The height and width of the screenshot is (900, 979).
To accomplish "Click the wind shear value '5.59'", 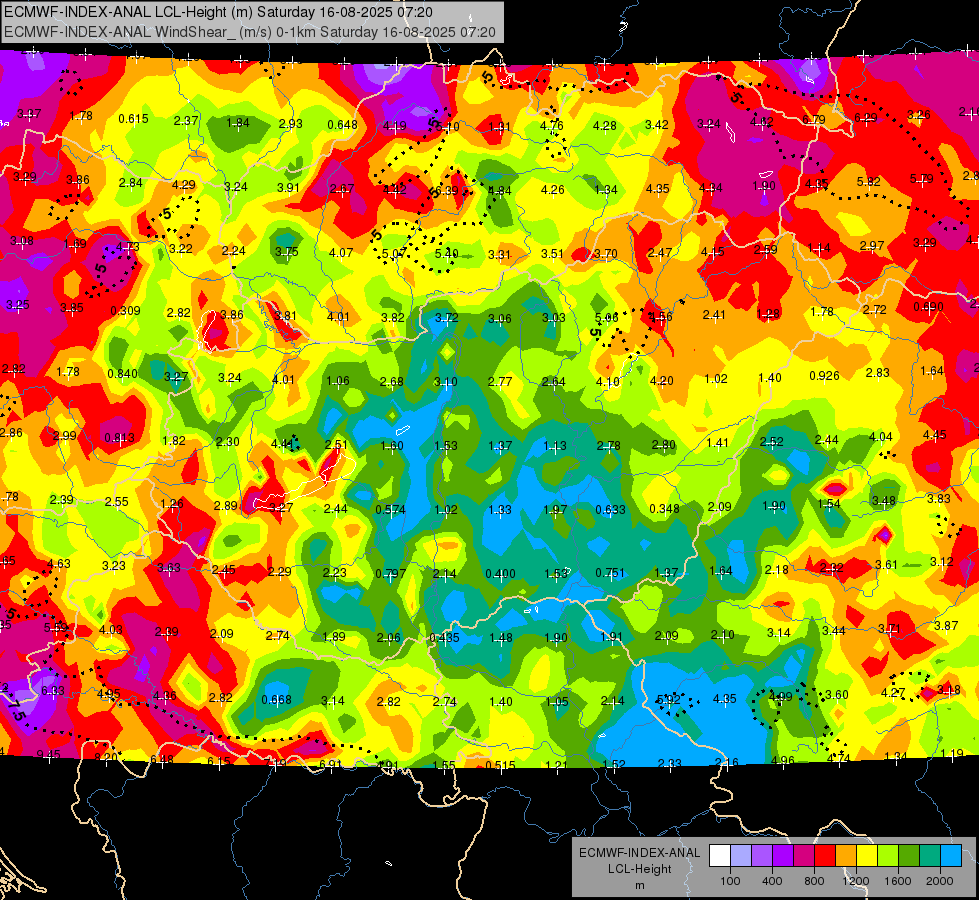I will click(x=56, y=627).
